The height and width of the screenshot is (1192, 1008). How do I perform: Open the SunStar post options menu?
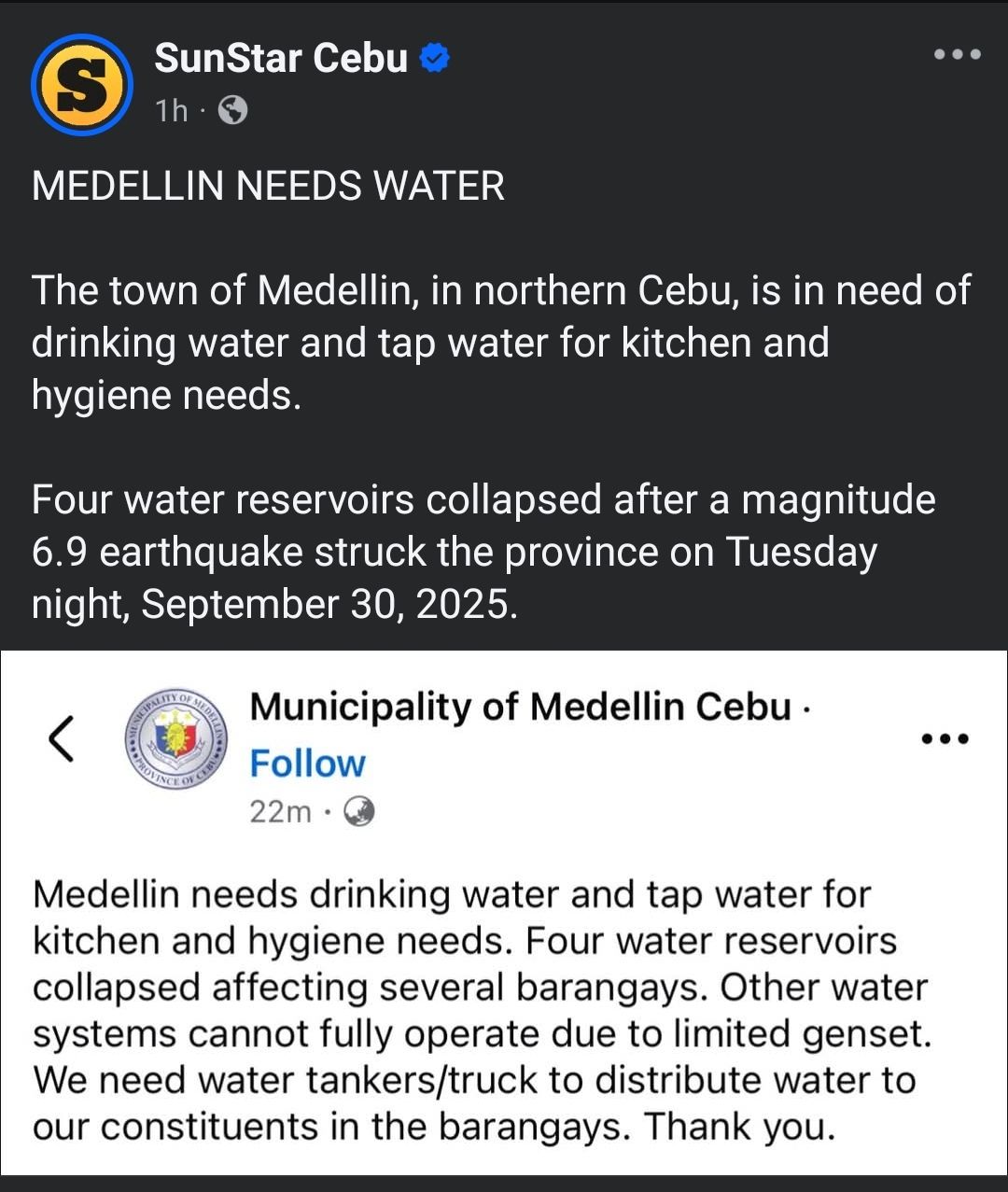tap(958, 54)
